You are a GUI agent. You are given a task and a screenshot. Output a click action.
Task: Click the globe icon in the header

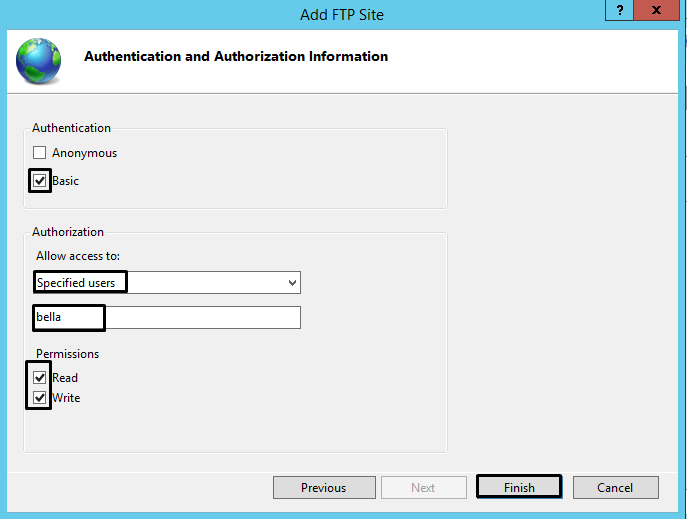38,59
